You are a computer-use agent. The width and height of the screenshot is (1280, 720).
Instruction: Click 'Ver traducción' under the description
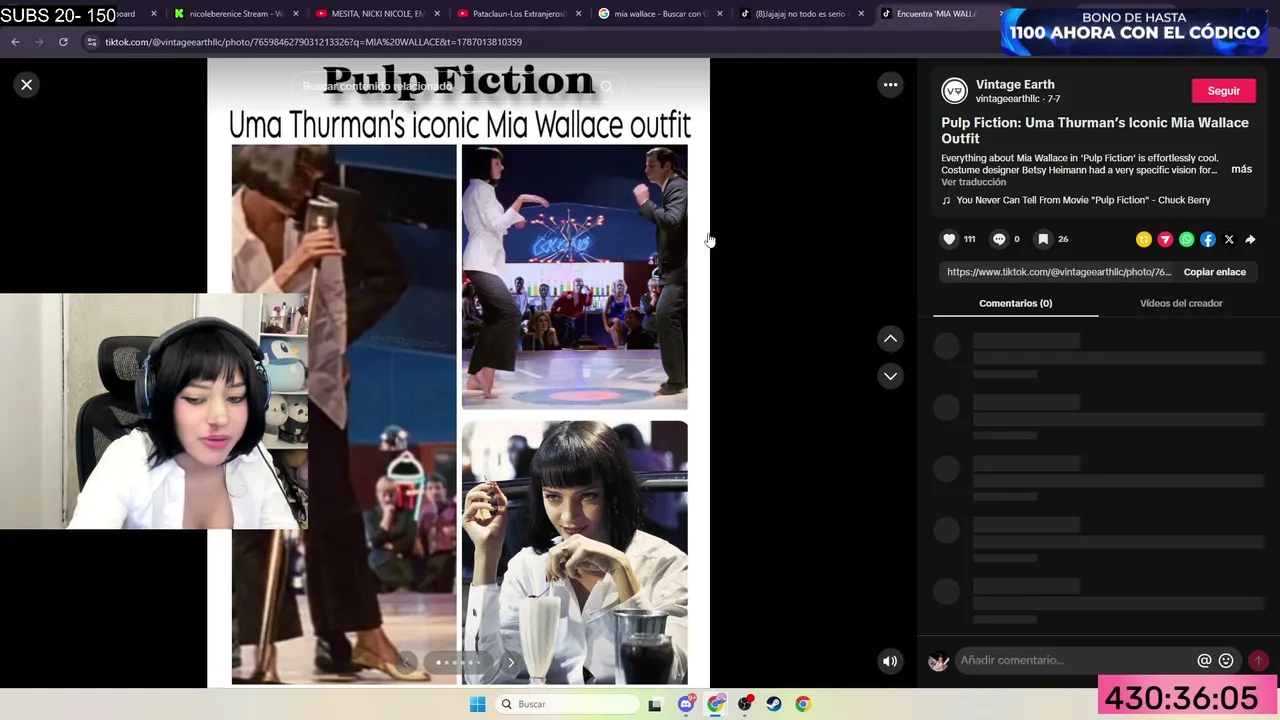pyautogui.click(x=973, y=182)
